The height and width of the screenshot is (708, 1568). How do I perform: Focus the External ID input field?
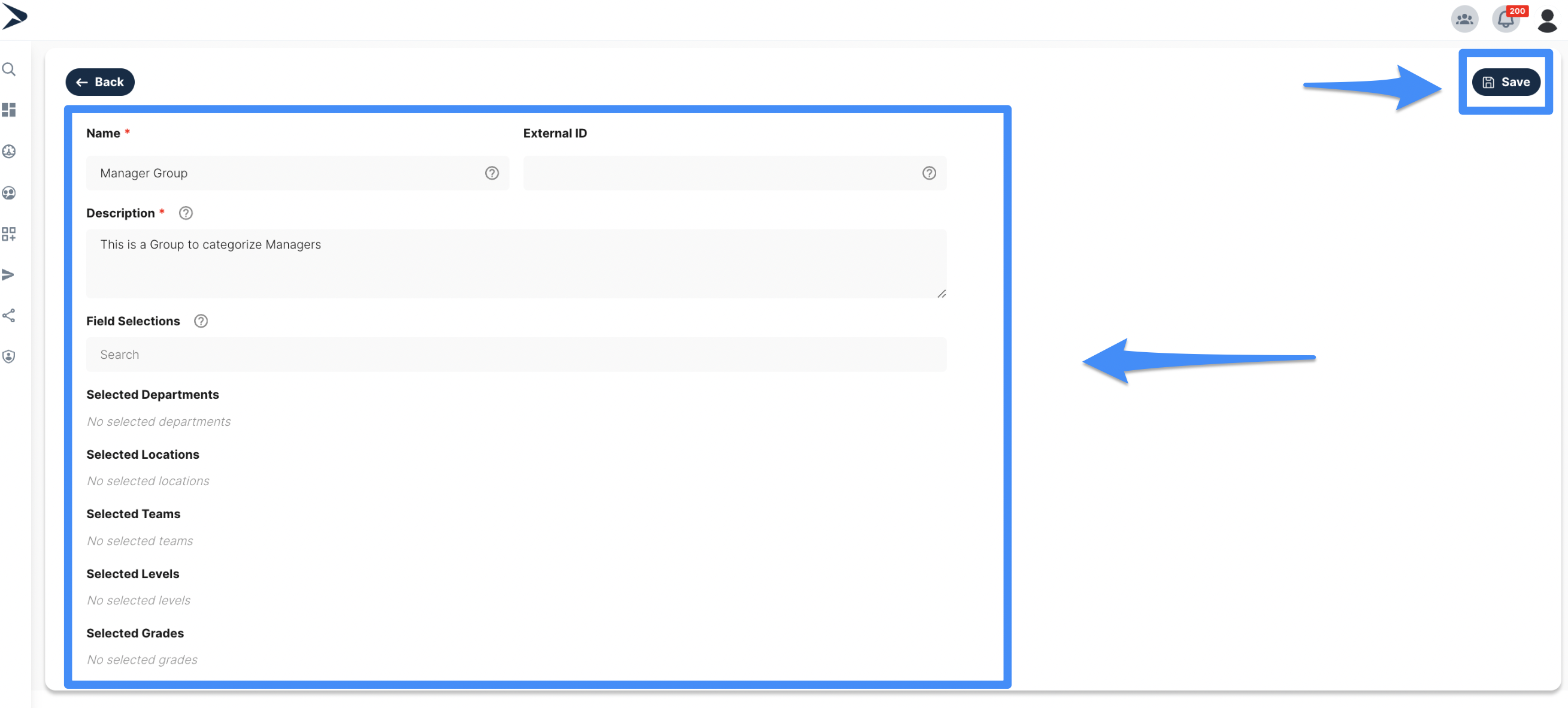click(x=735, y=174)
